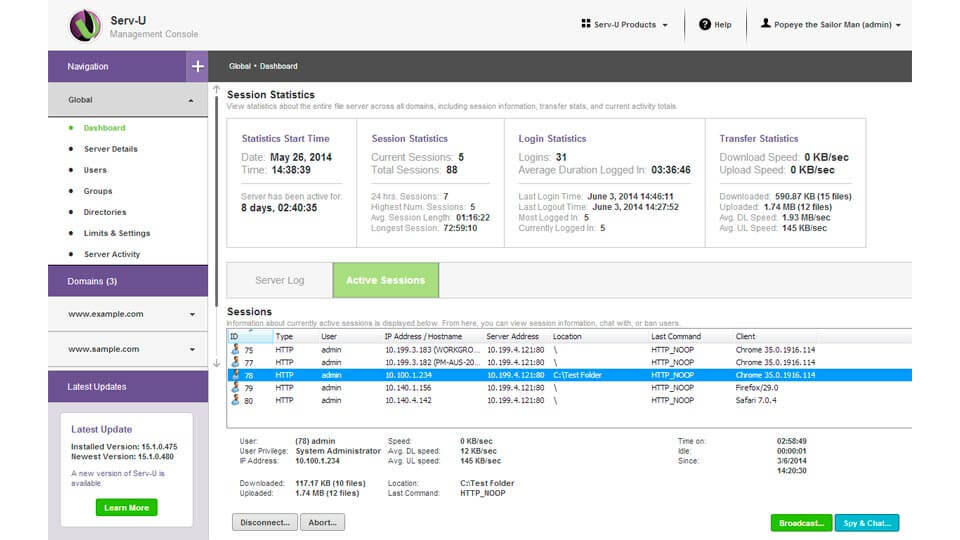Click the Spy & Chat... button
The width and height of the screenshot is (960, 540).
pyautogui.click(x=867, y=523)
